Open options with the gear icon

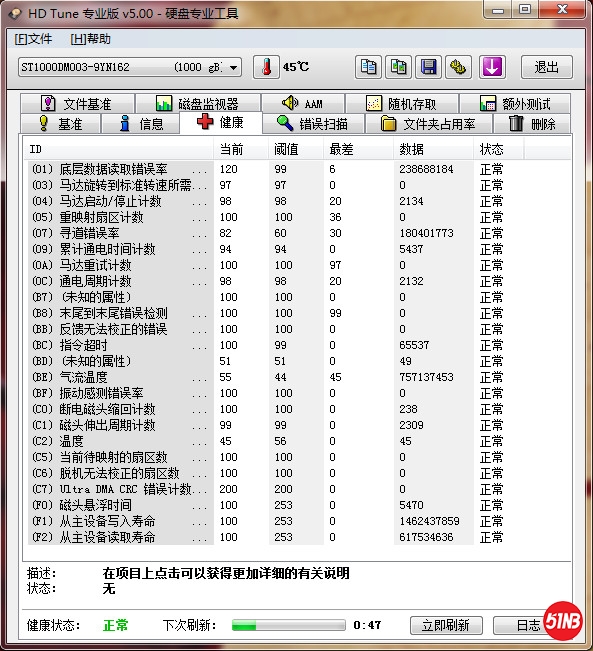coord(458,67)
